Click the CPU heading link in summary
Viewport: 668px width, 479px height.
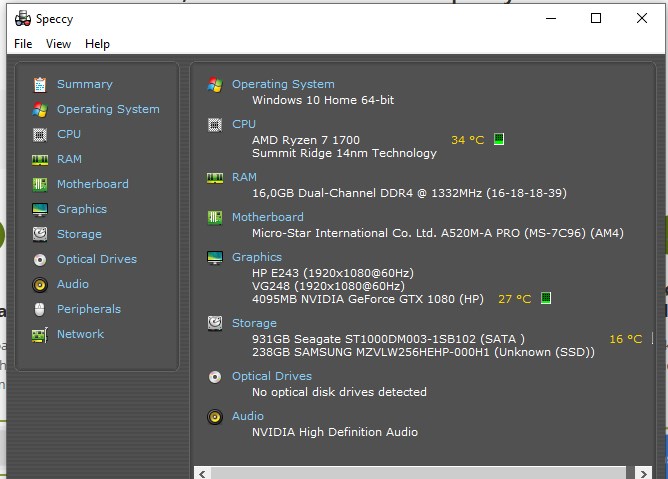click(x=244, y=124)
